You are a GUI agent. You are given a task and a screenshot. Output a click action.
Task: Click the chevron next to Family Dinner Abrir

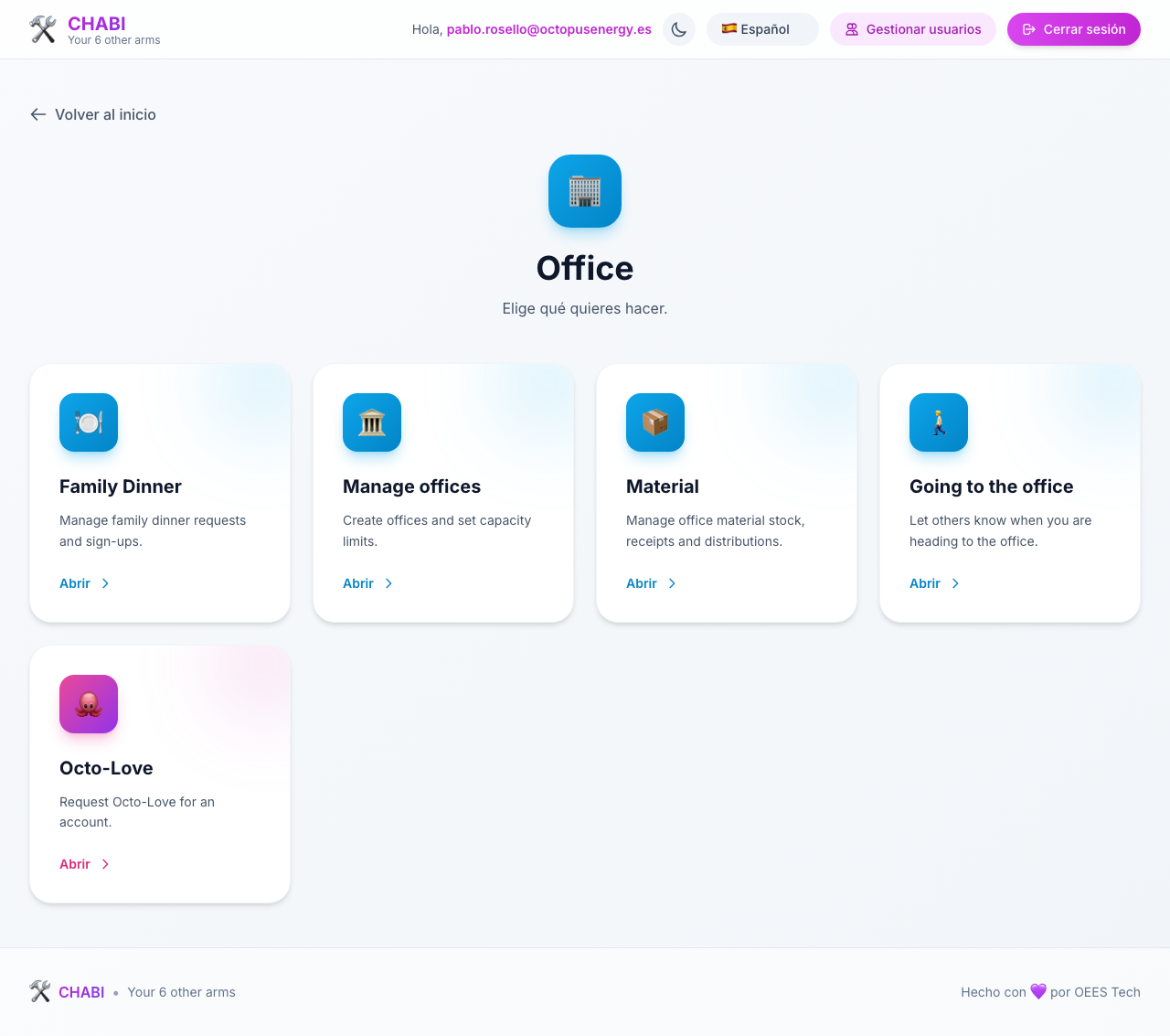(105, 583)
